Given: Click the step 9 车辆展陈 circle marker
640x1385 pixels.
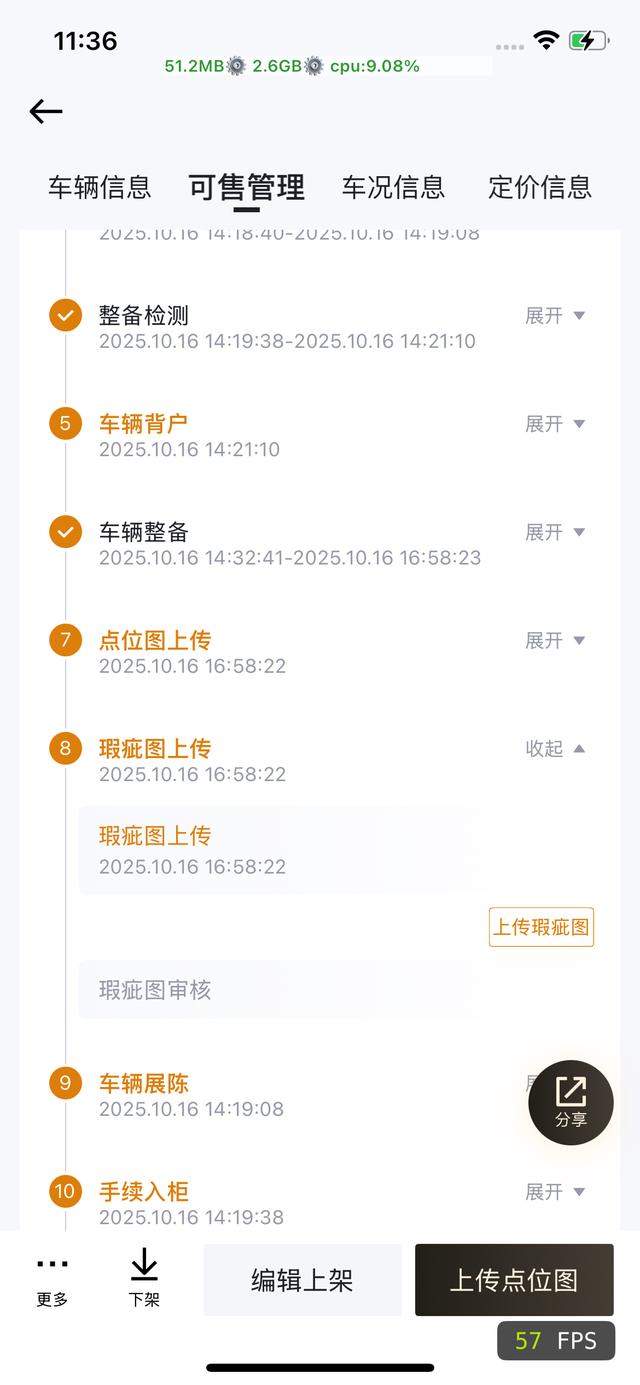Looking at the screenshot, I should click(x=65, y=1083).
